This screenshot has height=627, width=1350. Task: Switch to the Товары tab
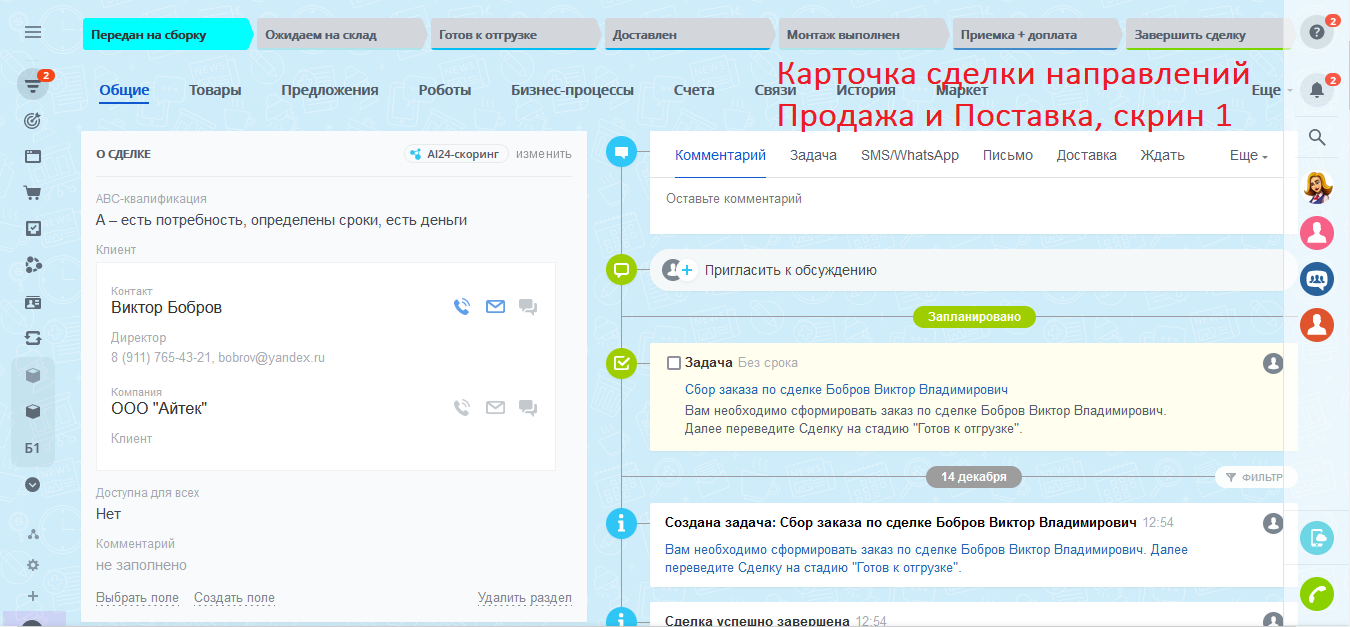pos(215,90)
